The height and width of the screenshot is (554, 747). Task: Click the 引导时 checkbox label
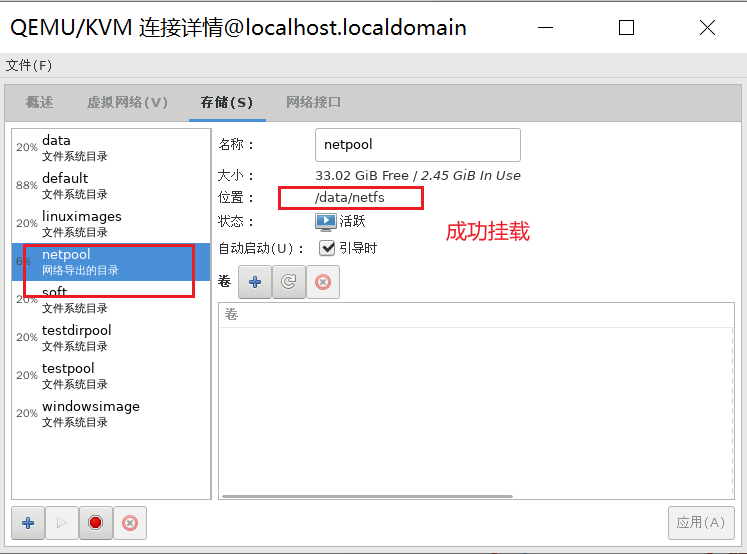tap(358, 248)
